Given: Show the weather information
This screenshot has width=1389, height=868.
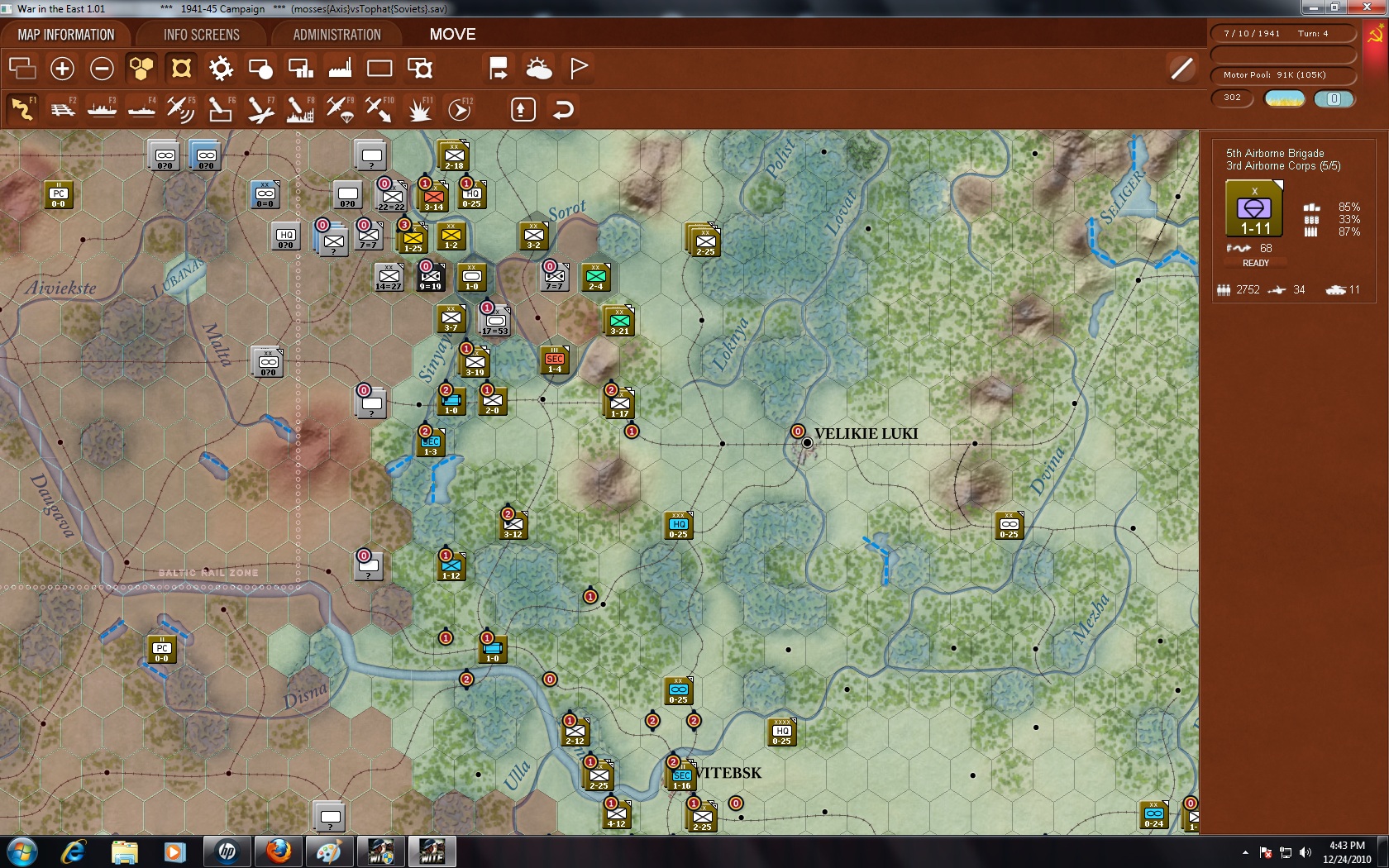Looking at the screenshot, I should click(539, 69).
